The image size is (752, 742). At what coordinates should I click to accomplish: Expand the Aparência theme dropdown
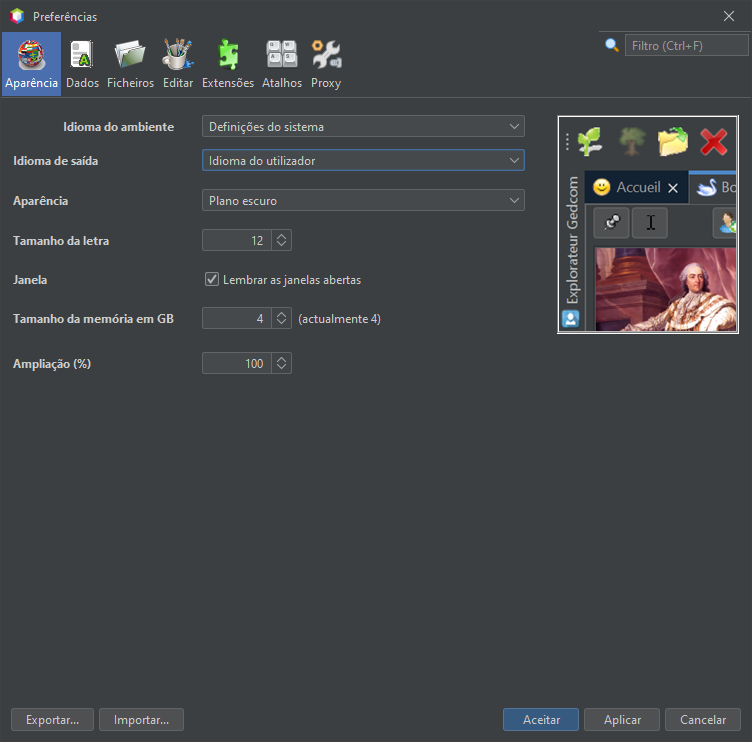coord(363,201)
